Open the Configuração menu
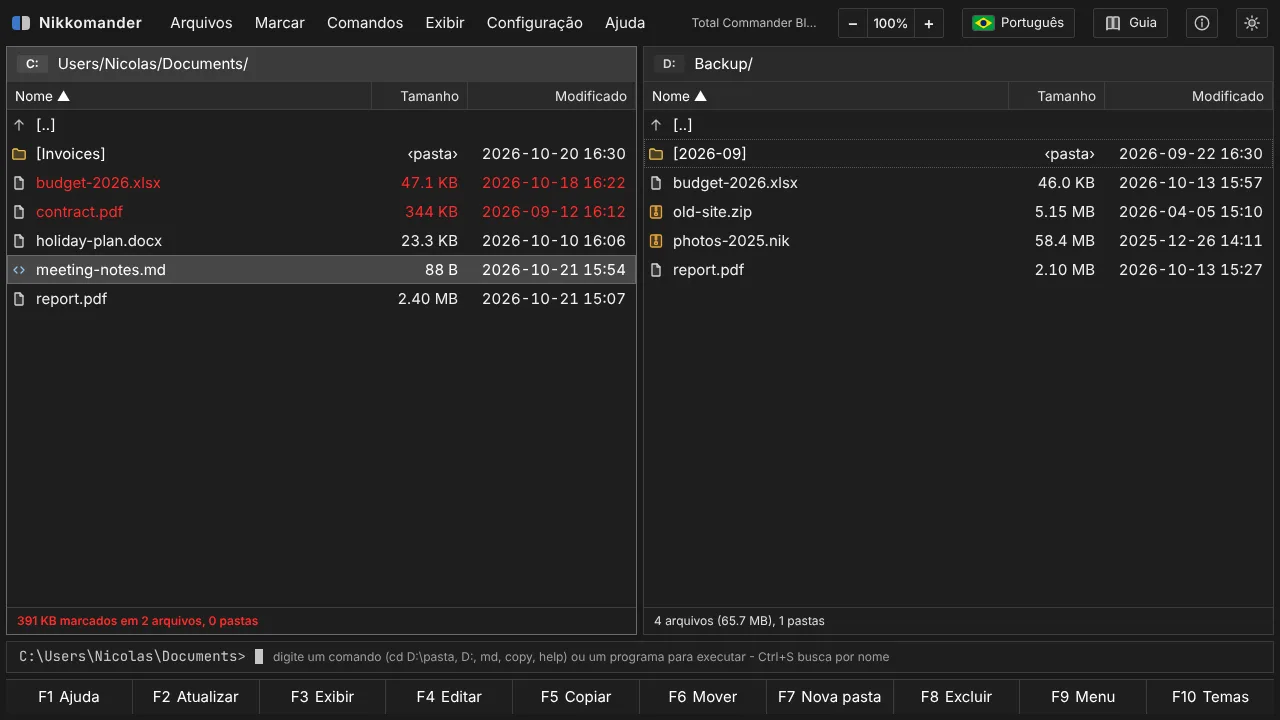The image size is (1280, 720). 535,23
